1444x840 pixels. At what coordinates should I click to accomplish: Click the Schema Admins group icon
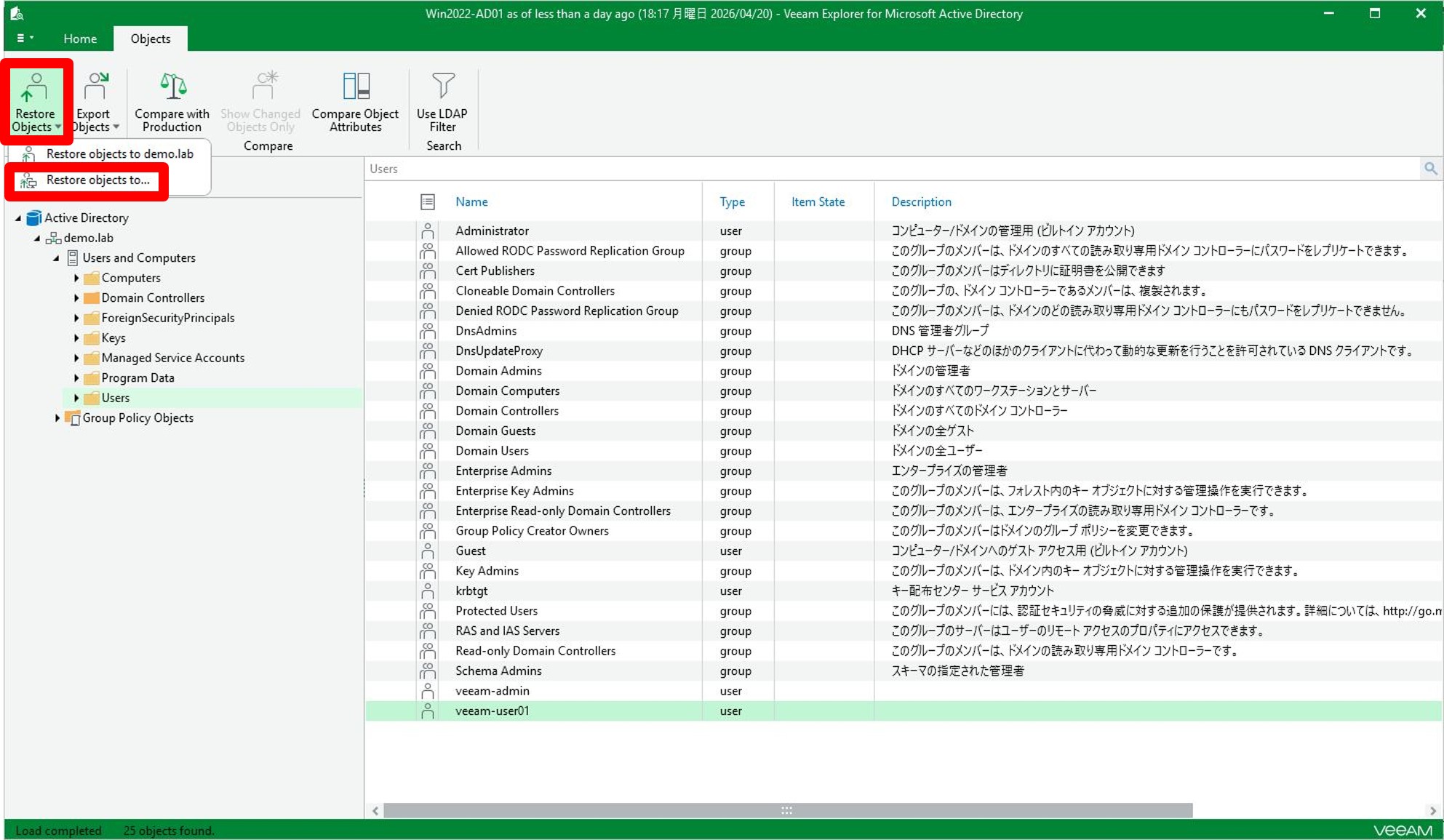tap(428, 671)
